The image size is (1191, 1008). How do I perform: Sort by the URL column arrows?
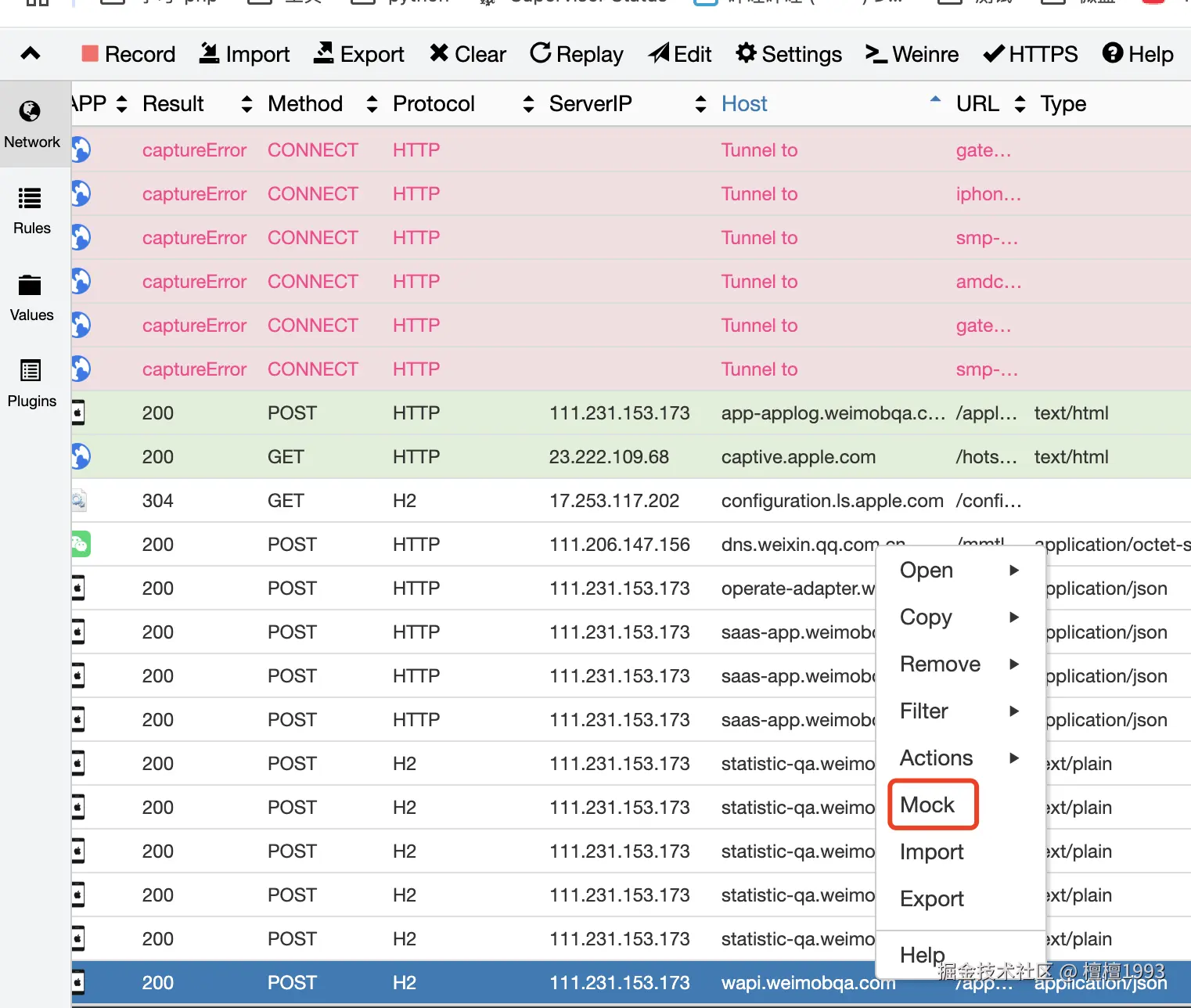pos(1020,104)
